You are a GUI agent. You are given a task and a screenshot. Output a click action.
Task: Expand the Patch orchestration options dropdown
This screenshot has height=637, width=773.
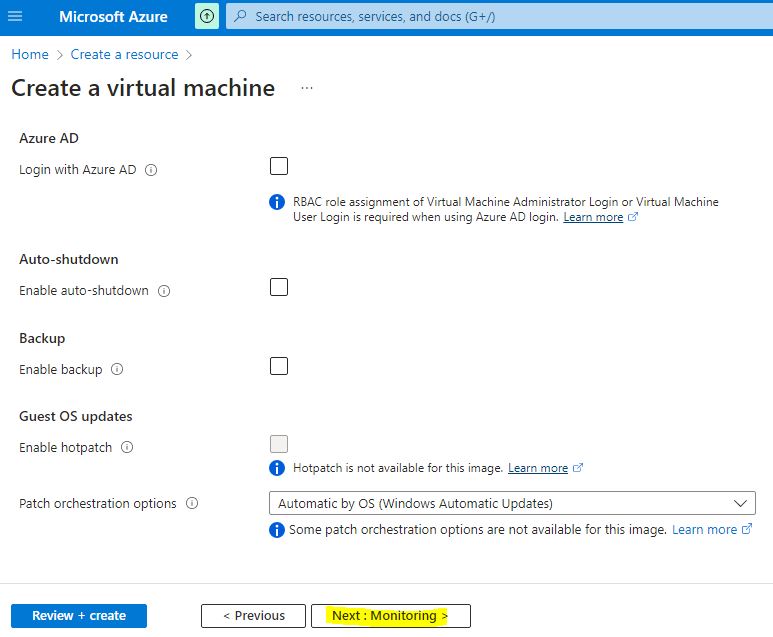click(512, 503)
